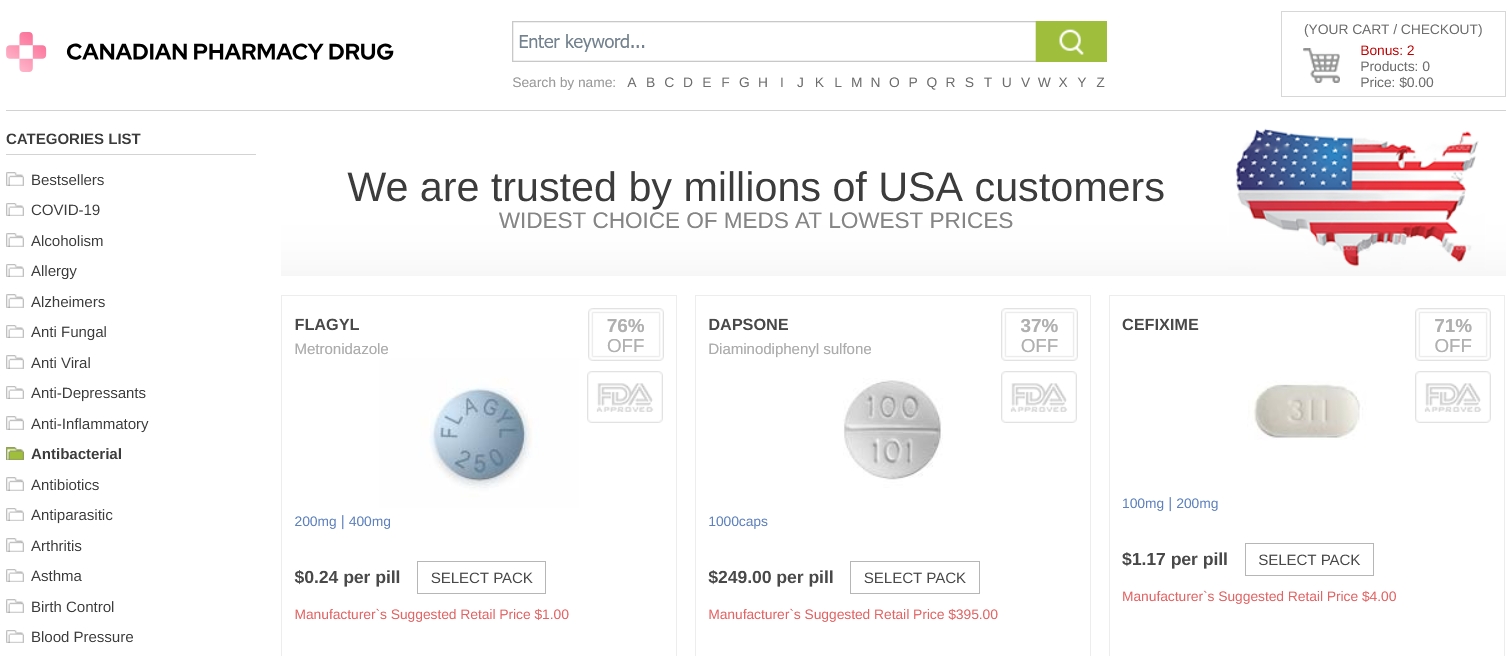Click the Enter keyword search field
Image resolution: width=1509 pixels, height=656 pixels.
point(773,42)
